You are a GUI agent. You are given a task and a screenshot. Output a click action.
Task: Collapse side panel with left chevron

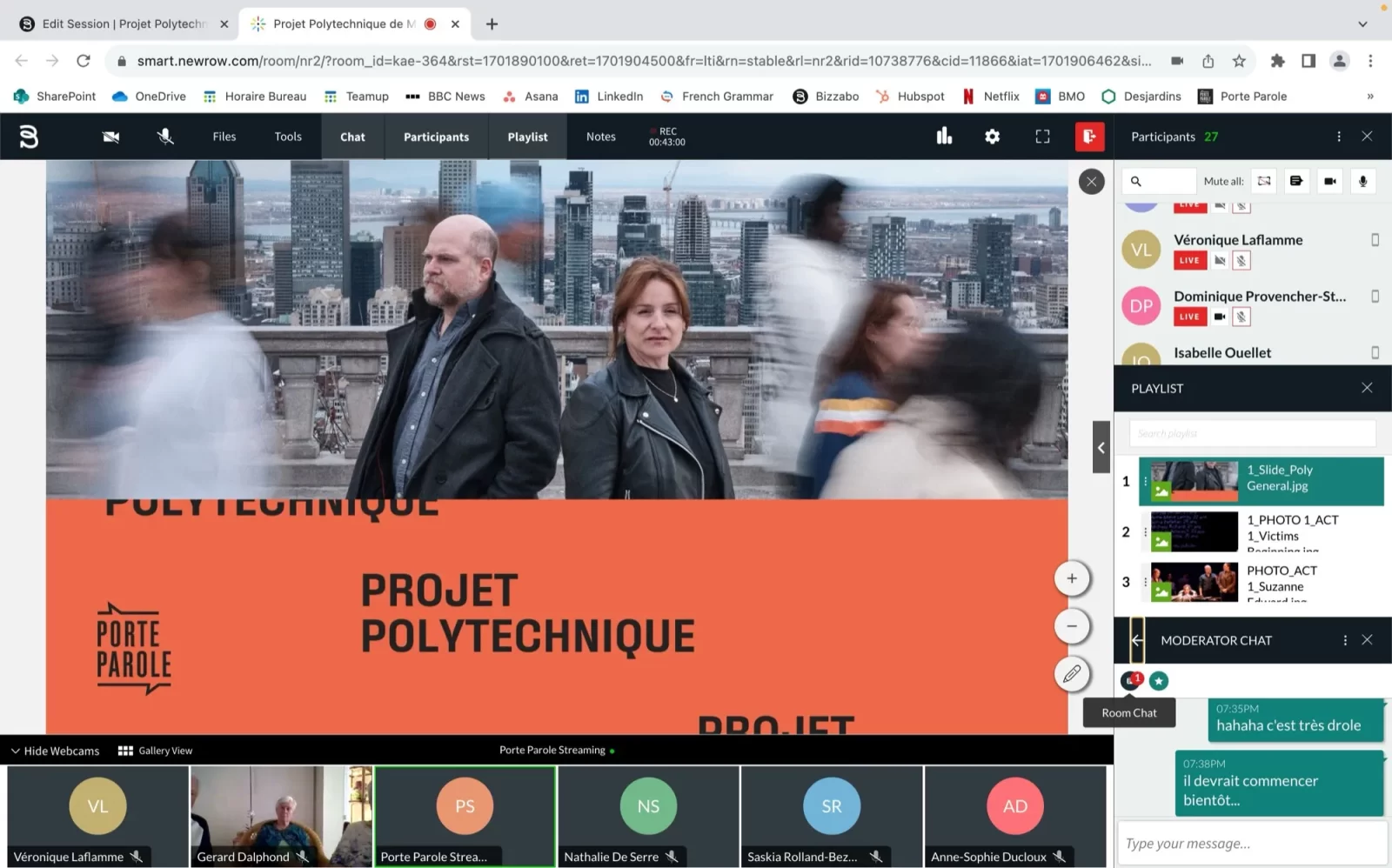(x=1101, y=447)
